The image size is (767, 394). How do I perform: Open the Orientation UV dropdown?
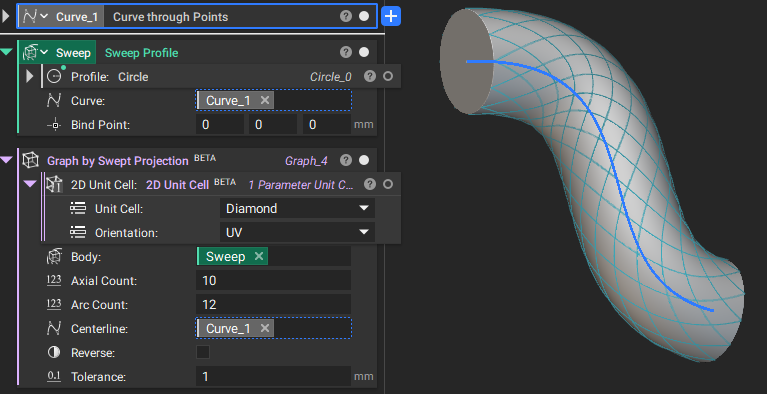297,232
